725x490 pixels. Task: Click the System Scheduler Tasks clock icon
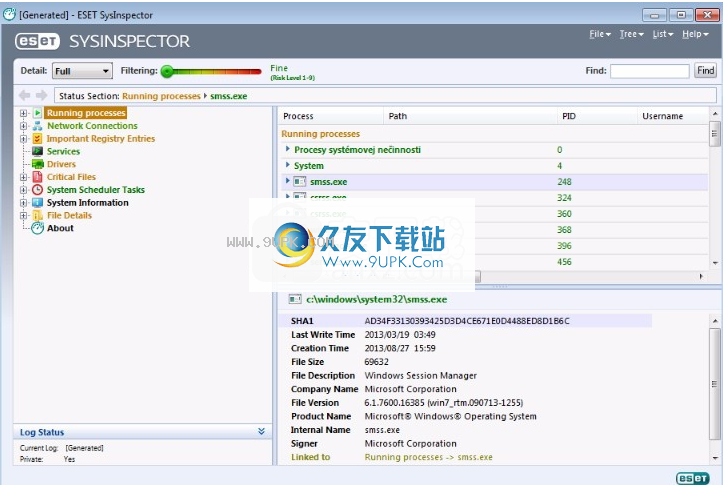37,190
